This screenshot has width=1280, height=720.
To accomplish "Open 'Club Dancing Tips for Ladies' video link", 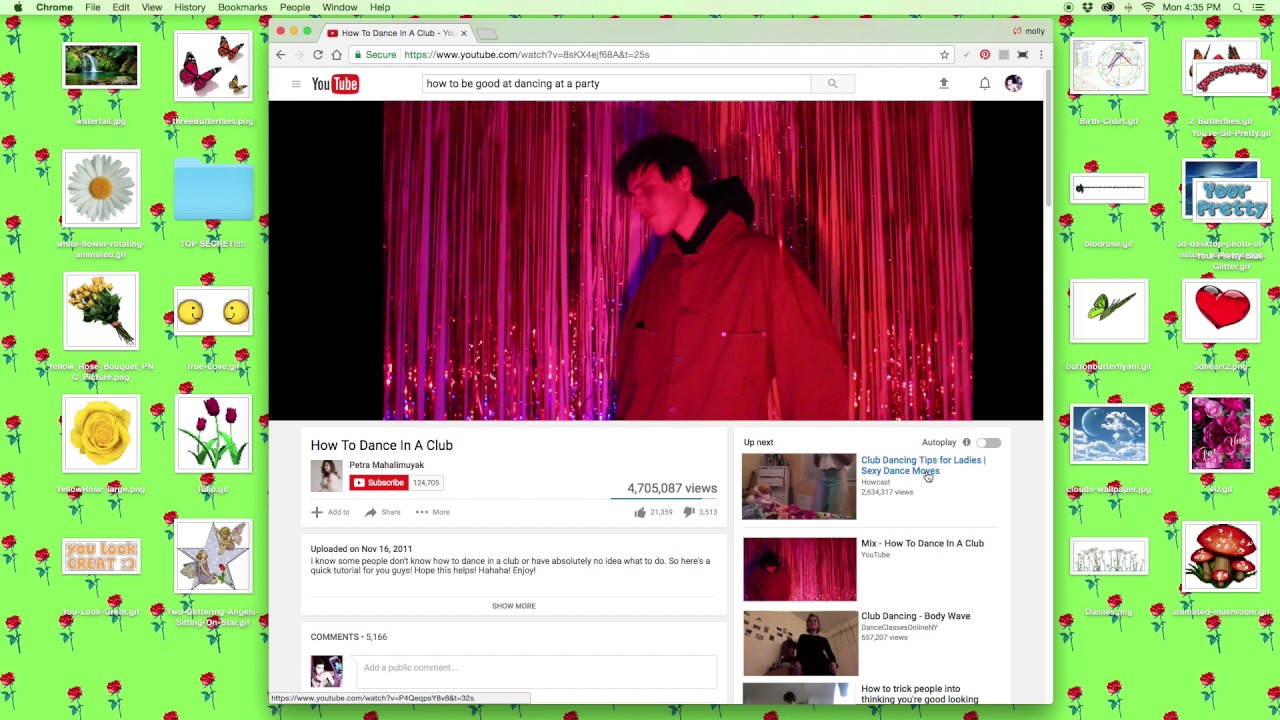I will coord(922,465).
